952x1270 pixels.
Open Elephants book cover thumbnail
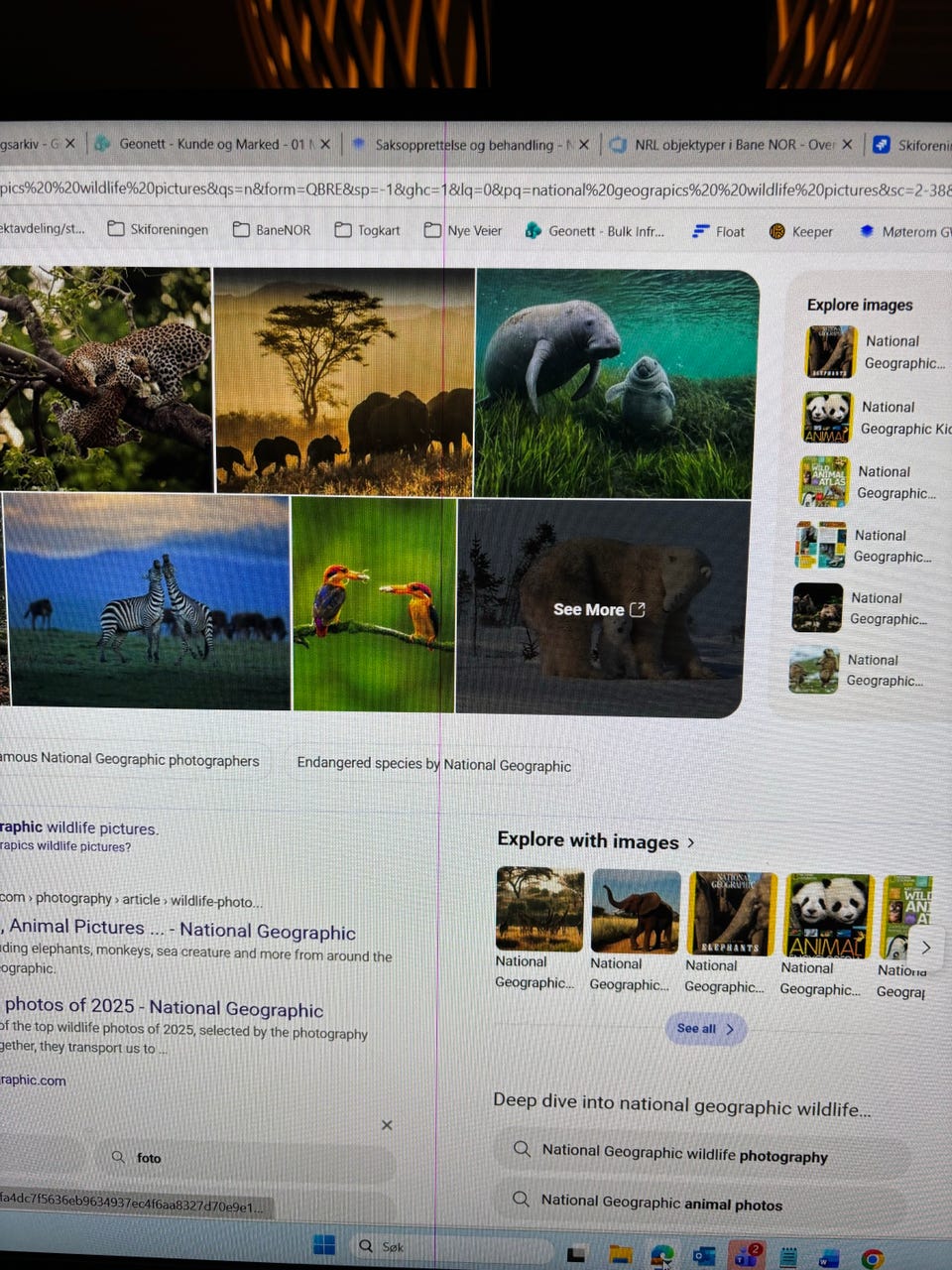[731, 914]
